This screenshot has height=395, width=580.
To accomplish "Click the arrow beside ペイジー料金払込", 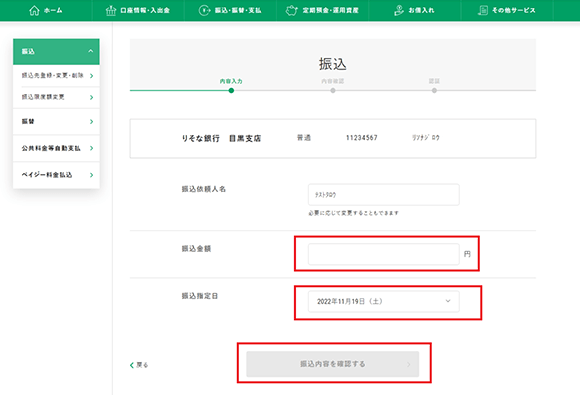I will tap(91, 175).
